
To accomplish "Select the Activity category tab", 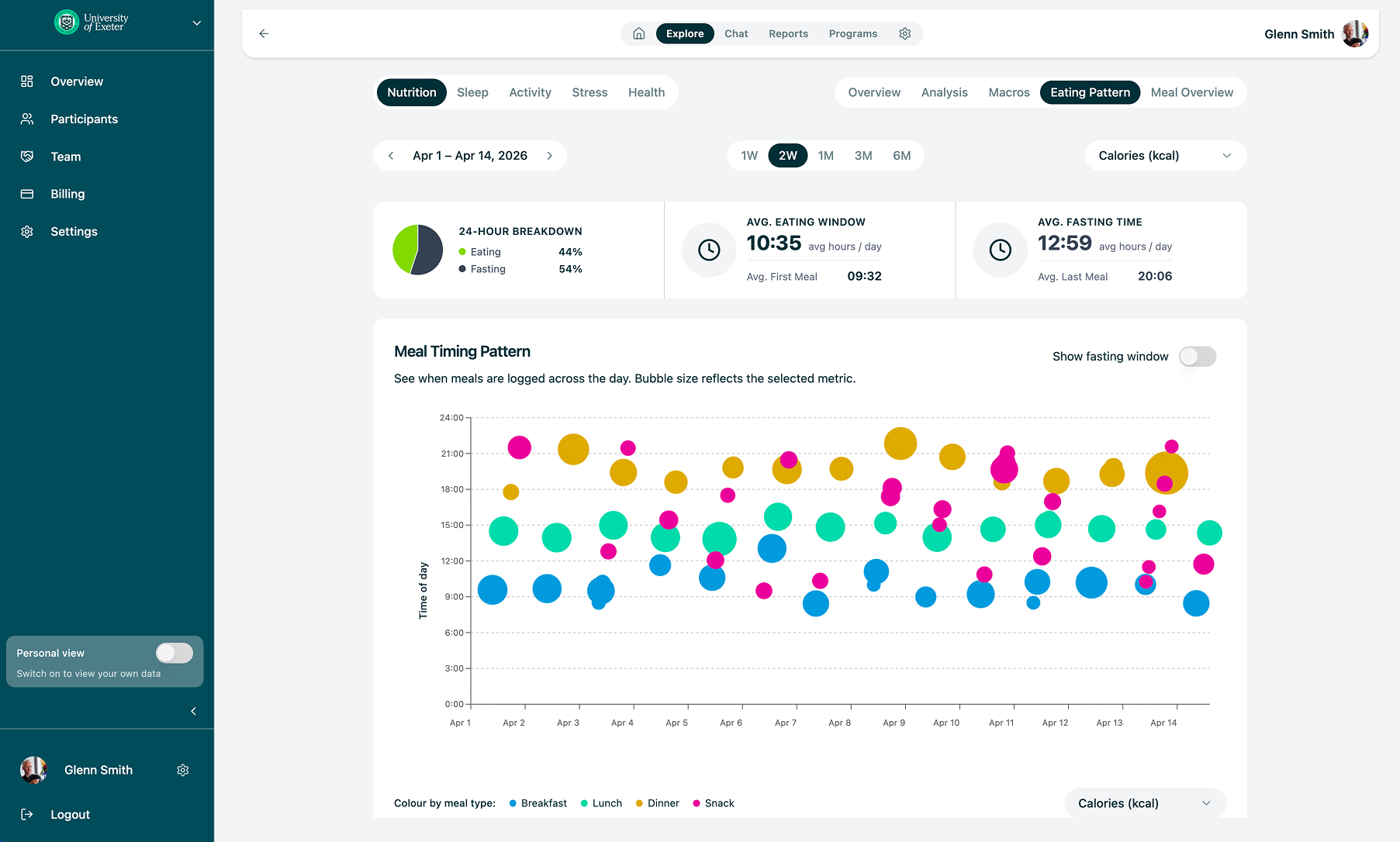I will click(530, 92).
